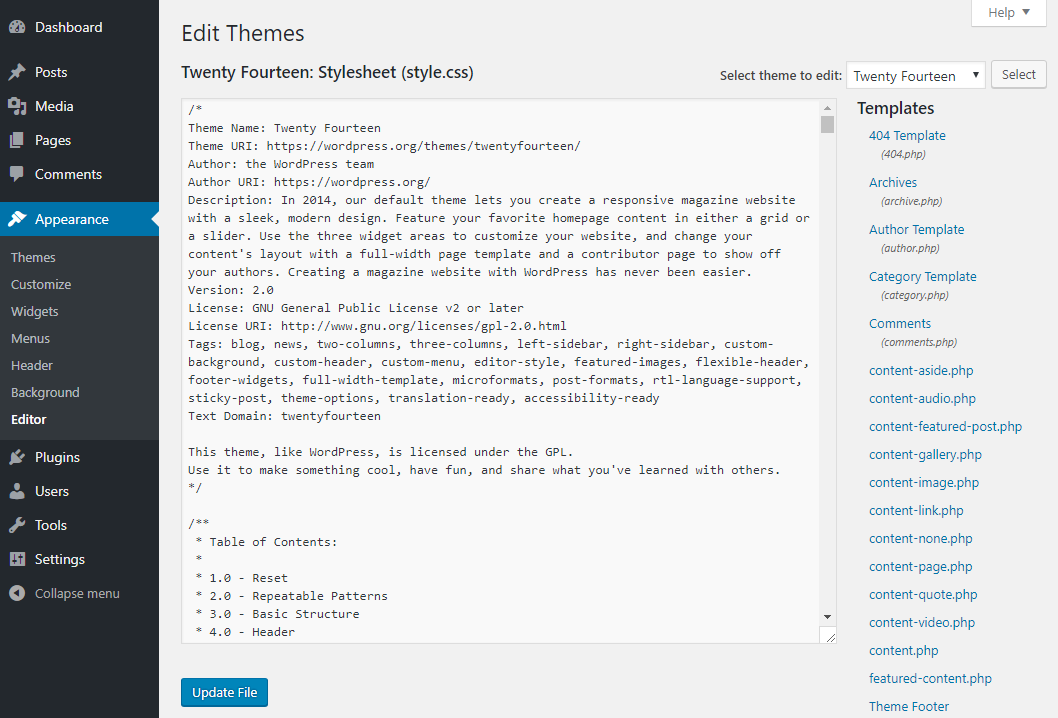Go to Menus submenu item
This screenshot has height=718, width=1058.
tap(30, 338)
